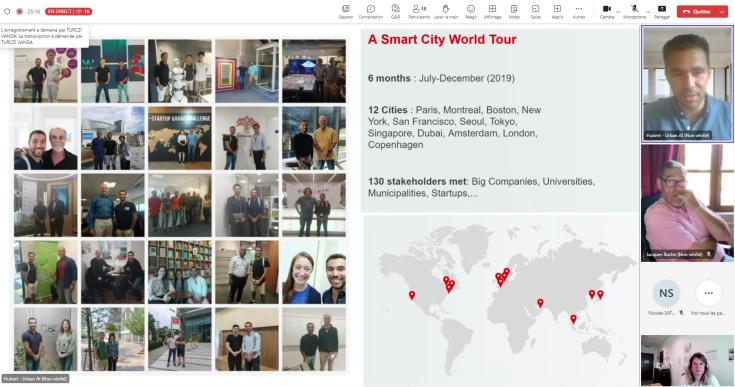Viewport: 735px width, 387px height.
Task: Click Nicolas's muted microphone icon
Action: click(x=681, y=313)
